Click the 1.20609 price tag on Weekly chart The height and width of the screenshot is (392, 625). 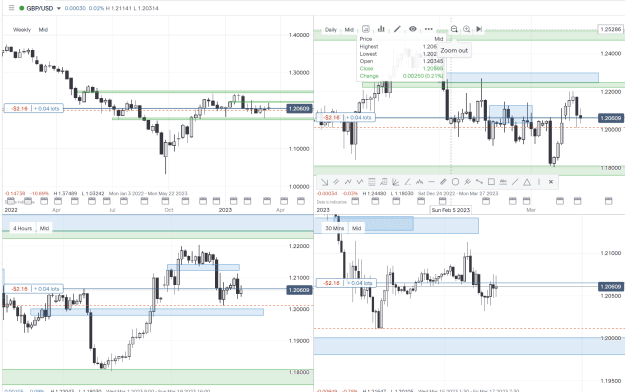[299, 109]
